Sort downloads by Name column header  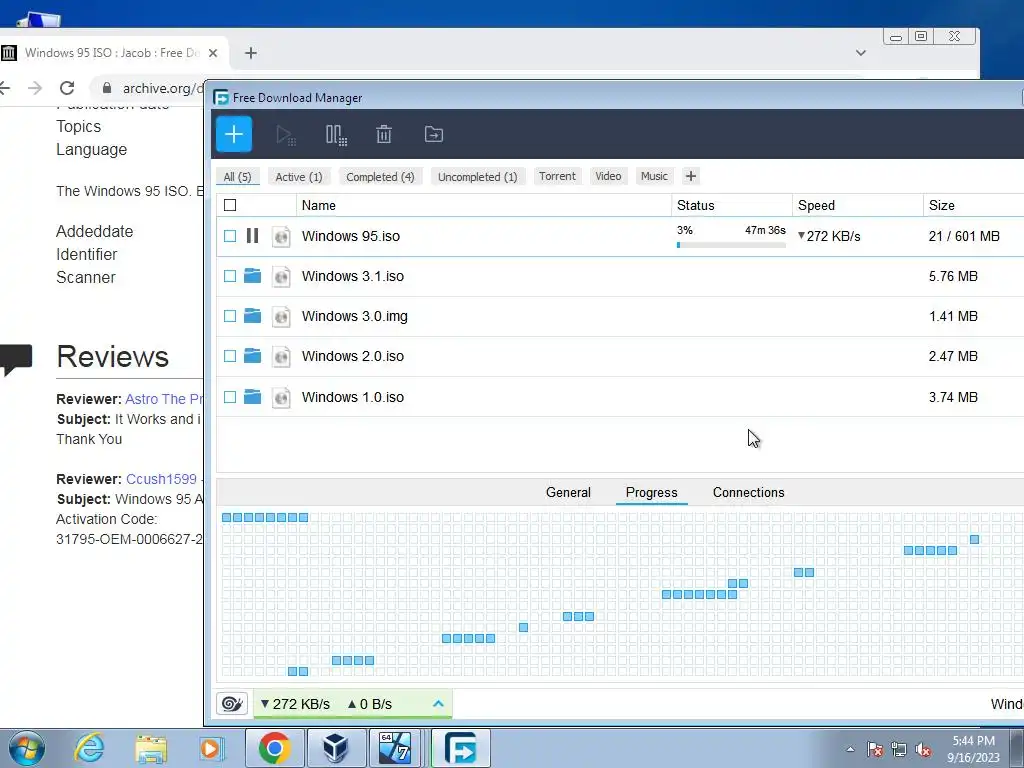484,205
